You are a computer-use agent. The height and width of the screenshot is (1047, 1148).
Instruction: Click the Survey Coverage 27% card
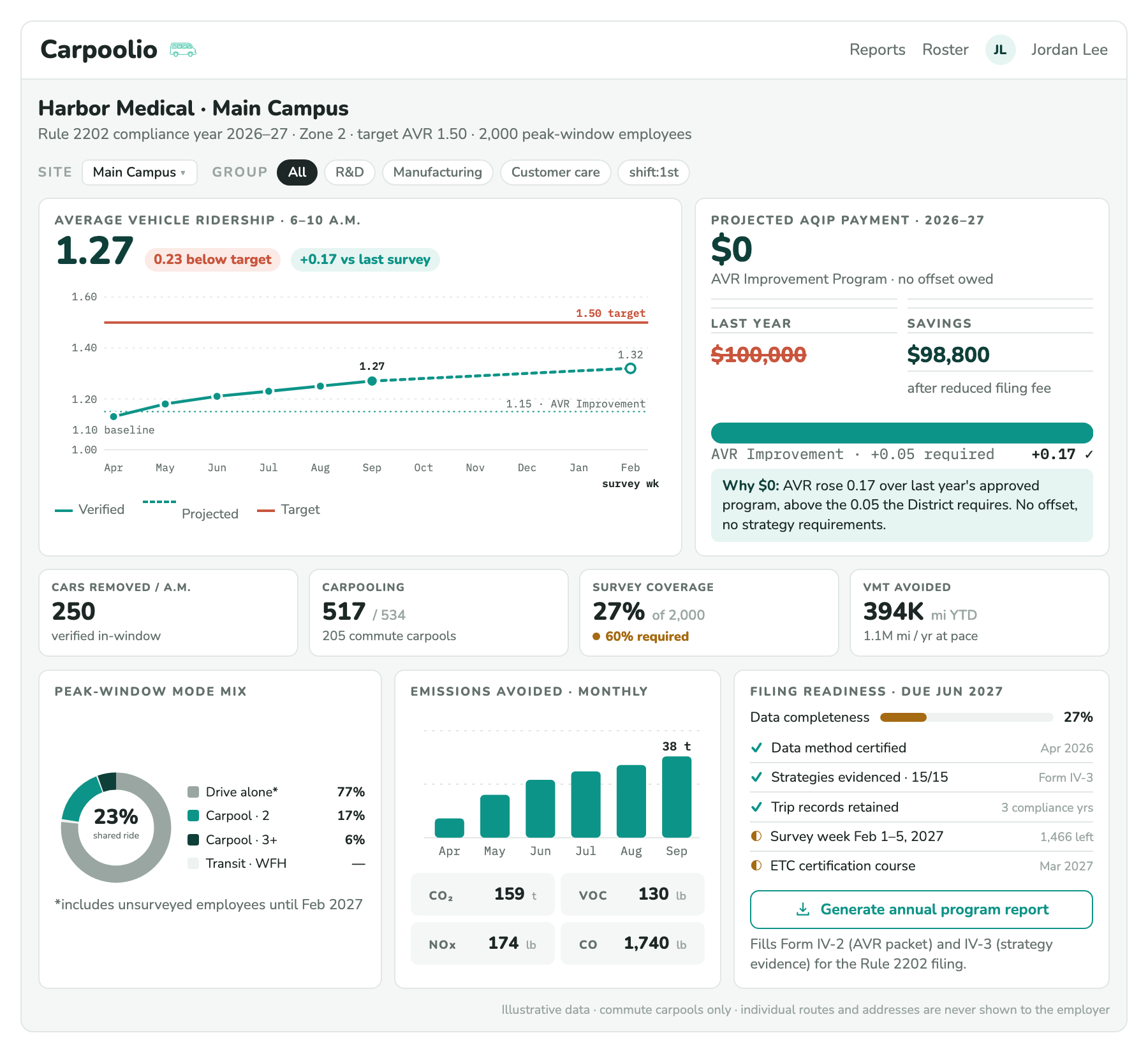pyautogui.click(x=709, y=613)
